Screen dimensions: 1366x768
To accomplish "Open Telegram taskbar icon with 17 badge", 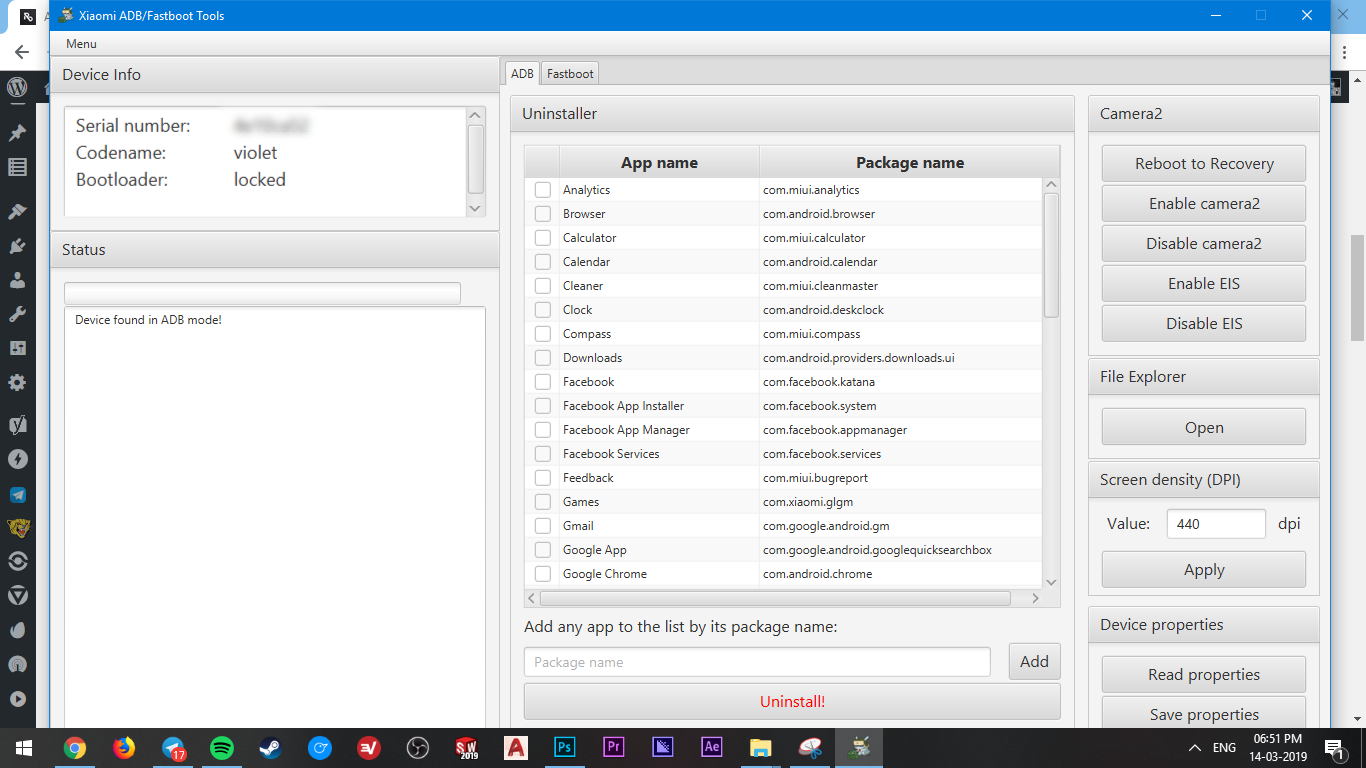I will 173,747.
